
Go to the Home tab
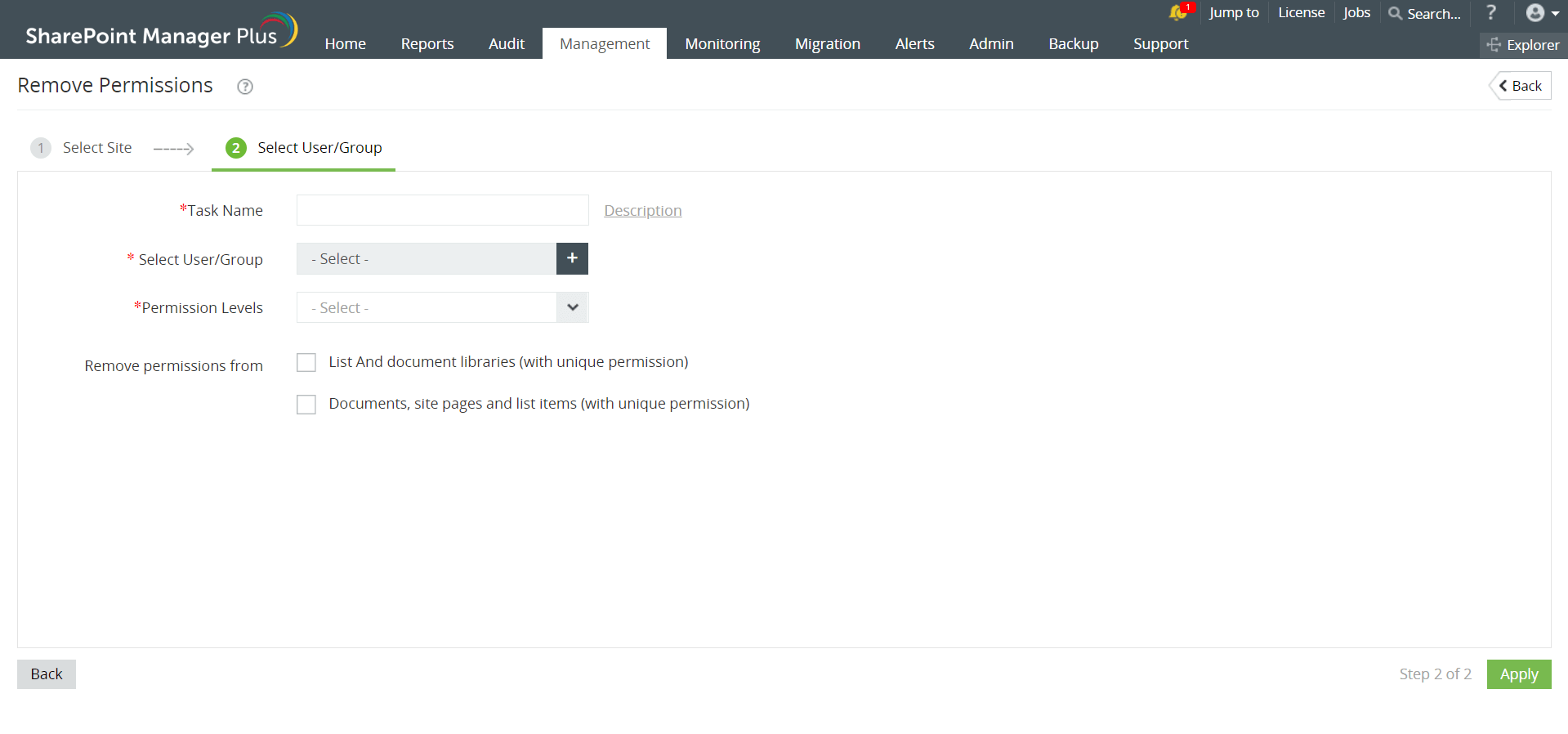(x=345, y=44)
